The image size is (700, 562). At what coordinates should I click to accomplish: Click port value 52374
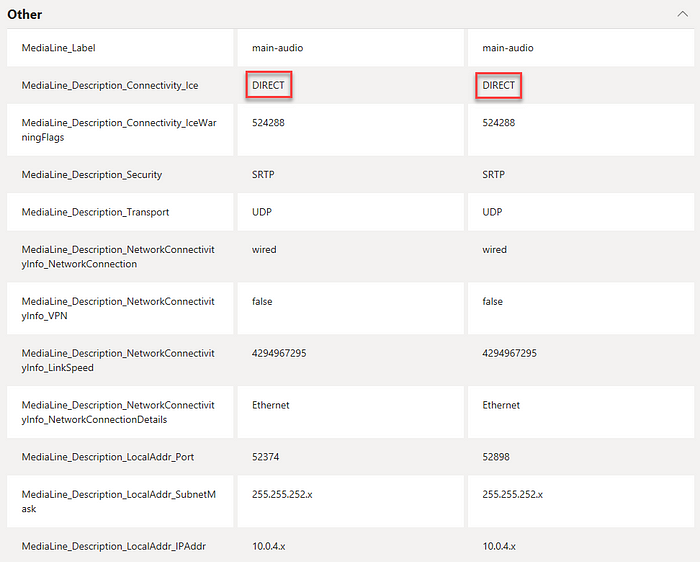click(x=265, y=457)
